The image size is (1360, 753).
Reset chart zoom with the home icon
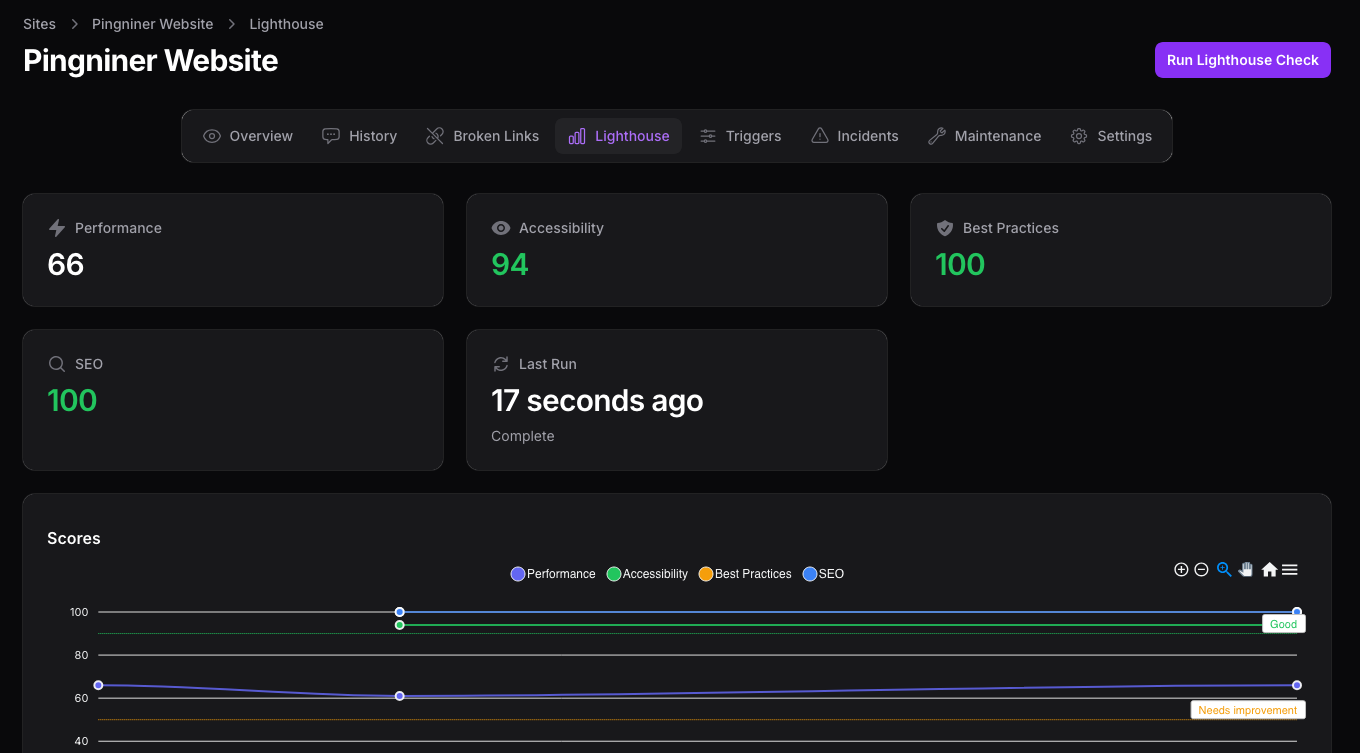[1269, 570]
